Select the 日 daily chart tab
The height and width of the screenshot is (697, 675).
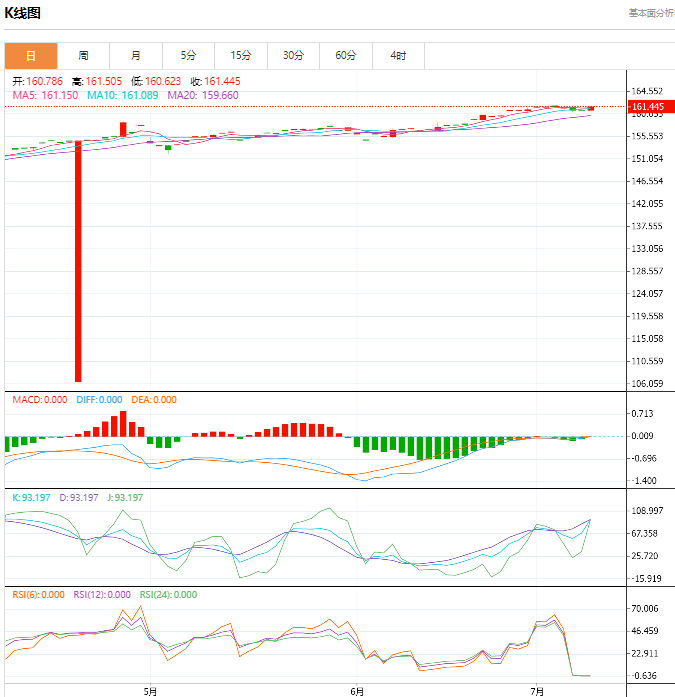[31, 56]
